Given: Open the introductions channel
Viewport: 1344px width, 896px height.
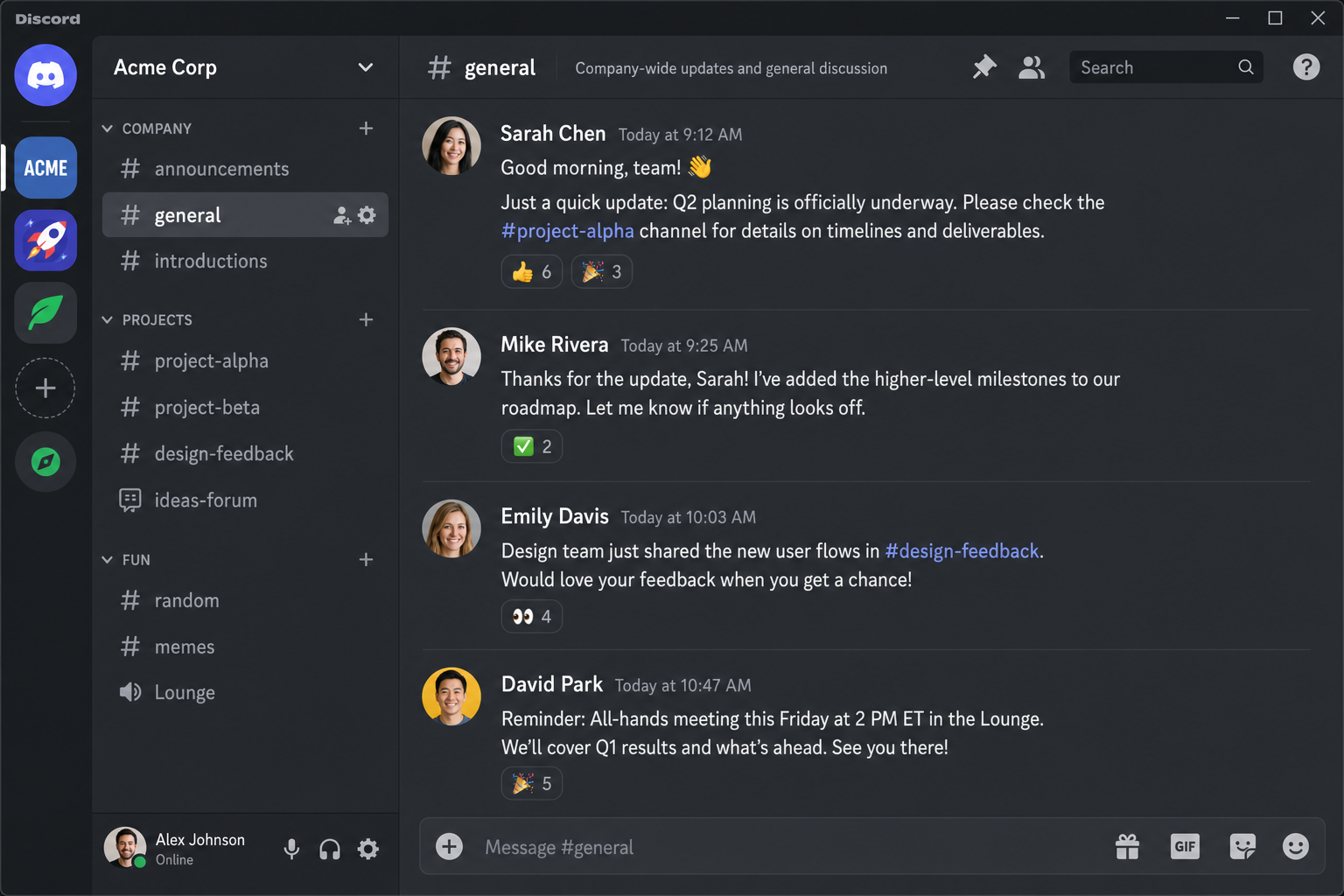Looking at the screenshot, I should coord(245,261).
